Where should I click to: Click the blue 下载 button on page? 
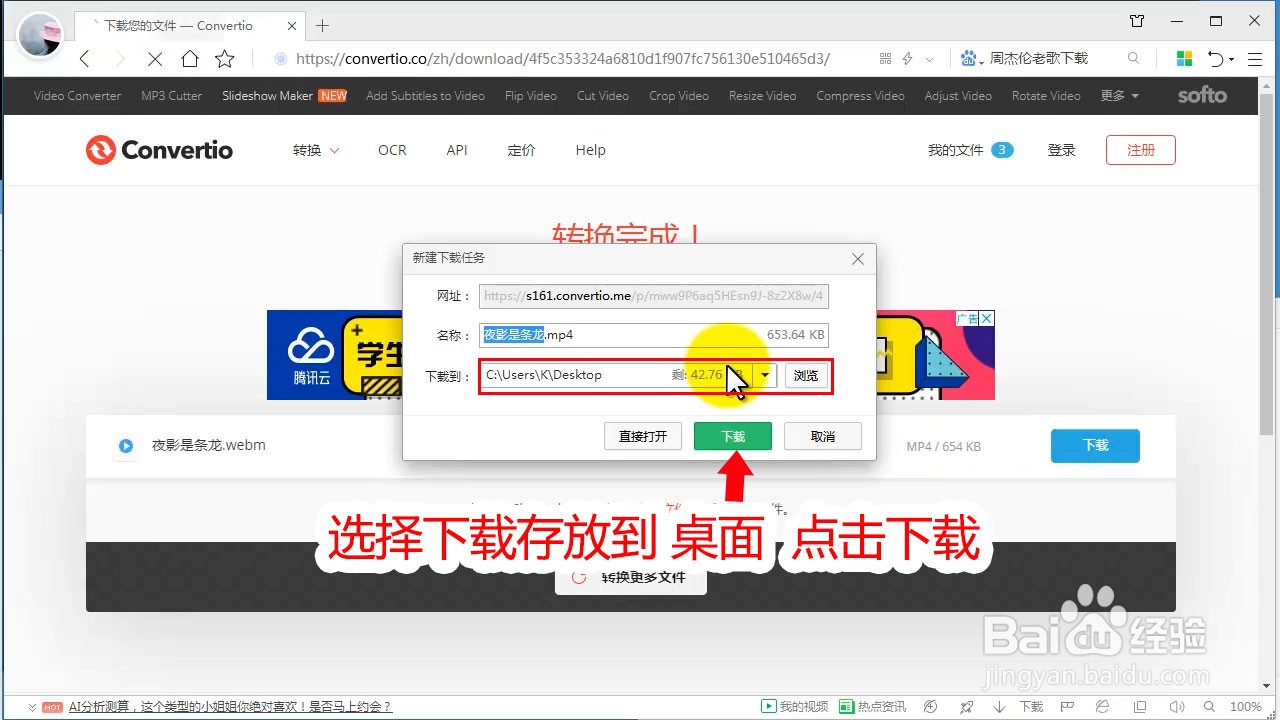1095,445
